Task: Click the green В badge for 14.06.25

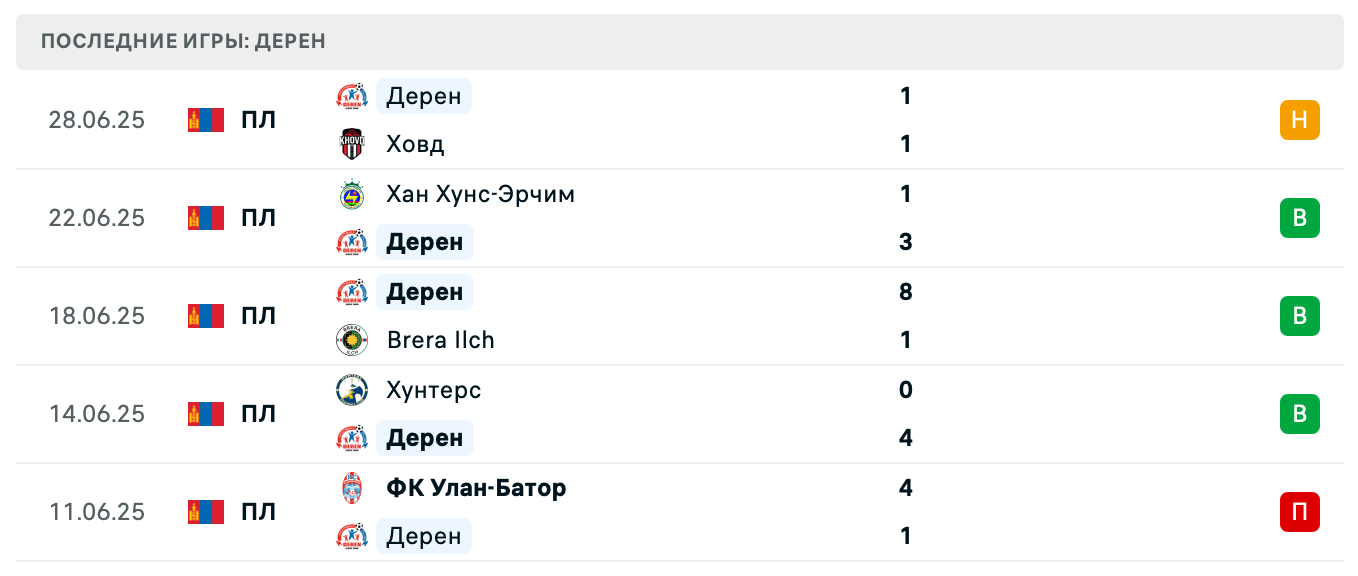Action: [x=1299, y=414]
